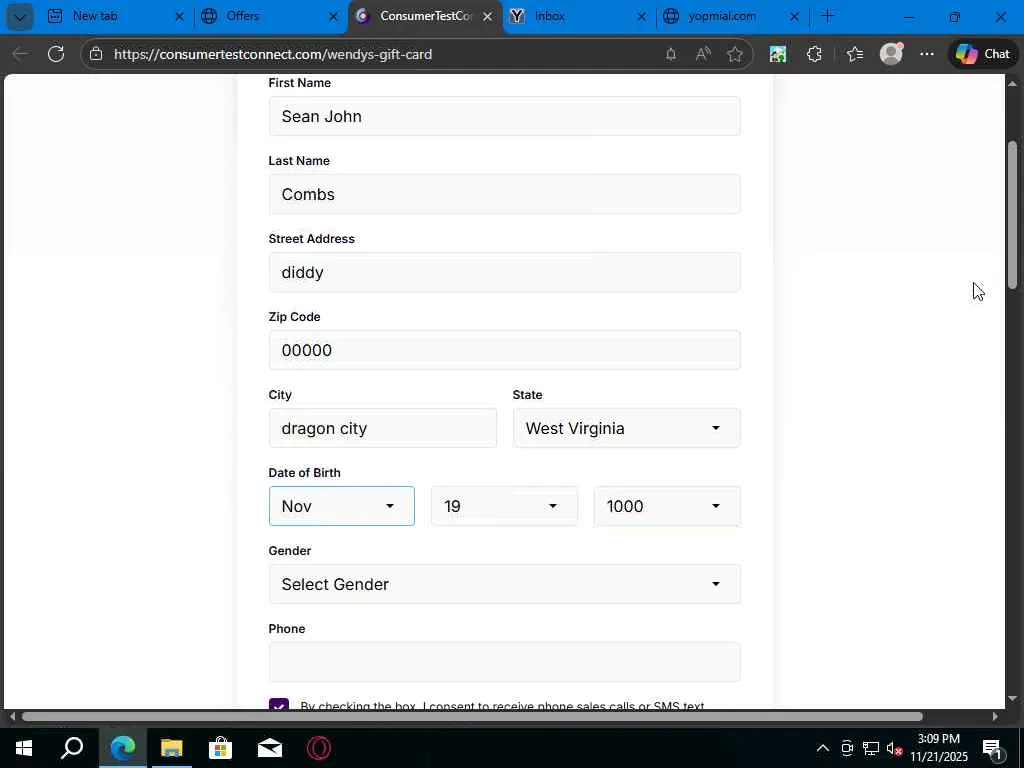Click the notification bell in address bar
This screenshot has width=1024, height=768.
click(x=671, y=54)
